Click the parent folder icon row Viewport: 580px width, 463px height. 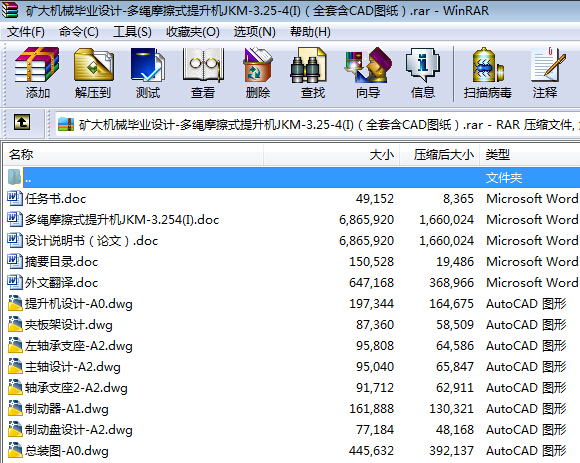coord(14,177)
